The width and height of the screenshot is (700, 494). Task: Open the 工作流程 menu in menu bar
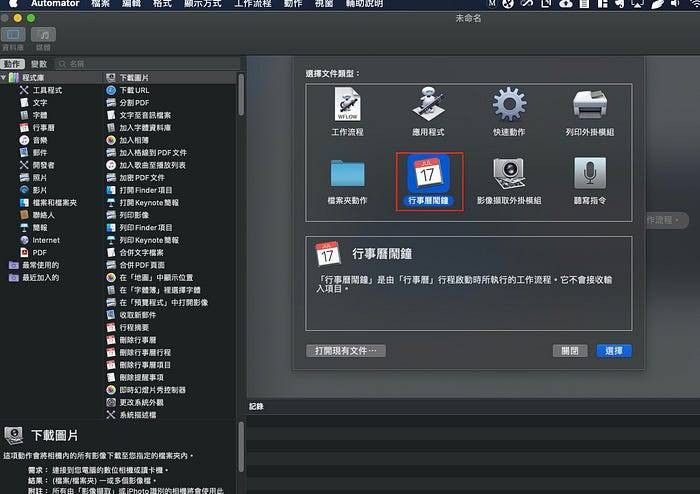[253, 4]
